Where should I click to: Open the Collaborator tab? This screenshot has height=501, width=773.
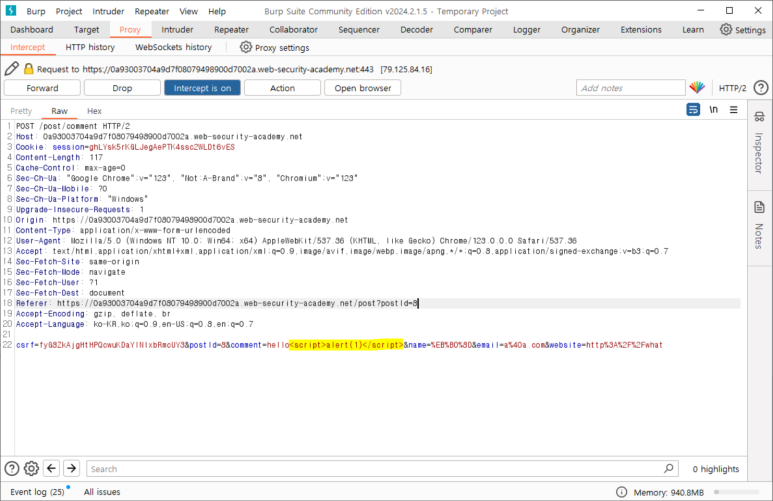pyautogui.click(x=293, y=30)
